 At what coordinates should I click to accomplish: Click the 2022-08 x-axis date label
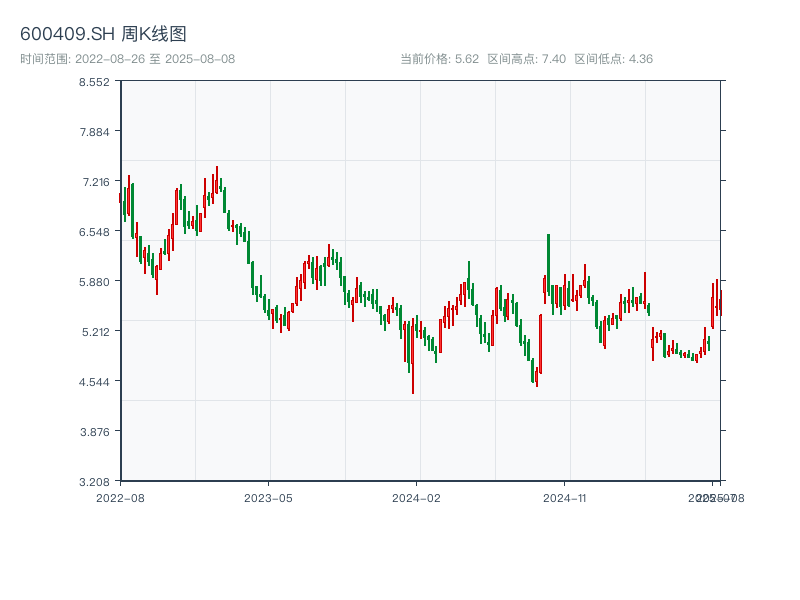[120, 497]
